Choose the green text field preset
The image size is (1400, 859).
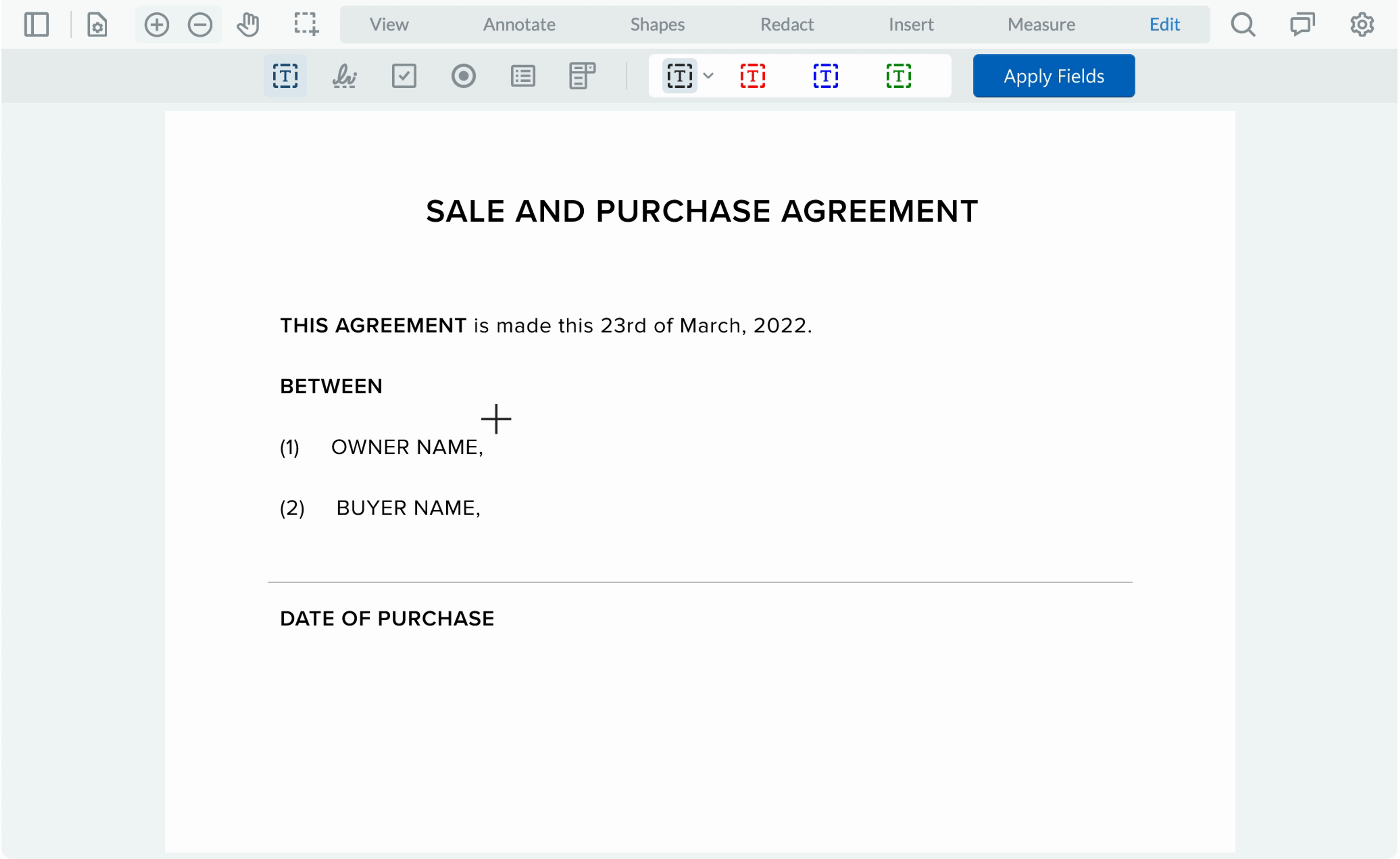click(898, 76)
